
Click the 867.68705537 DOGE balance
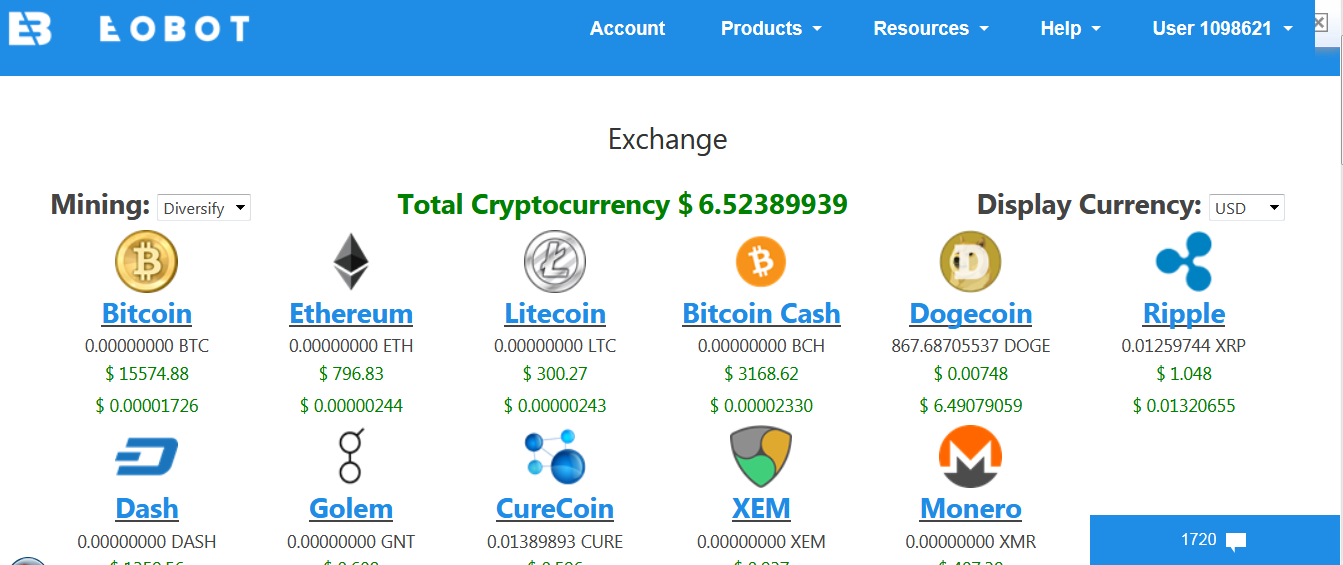970,346
